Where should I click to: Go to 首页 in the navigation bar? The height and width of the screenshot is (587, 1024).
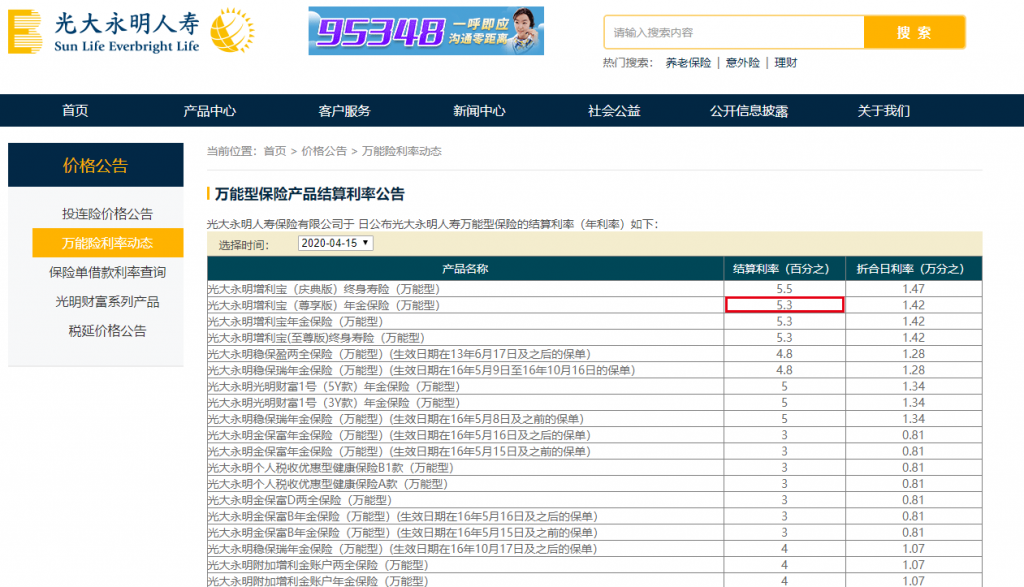pyautogui.click(x=75, y=111)
